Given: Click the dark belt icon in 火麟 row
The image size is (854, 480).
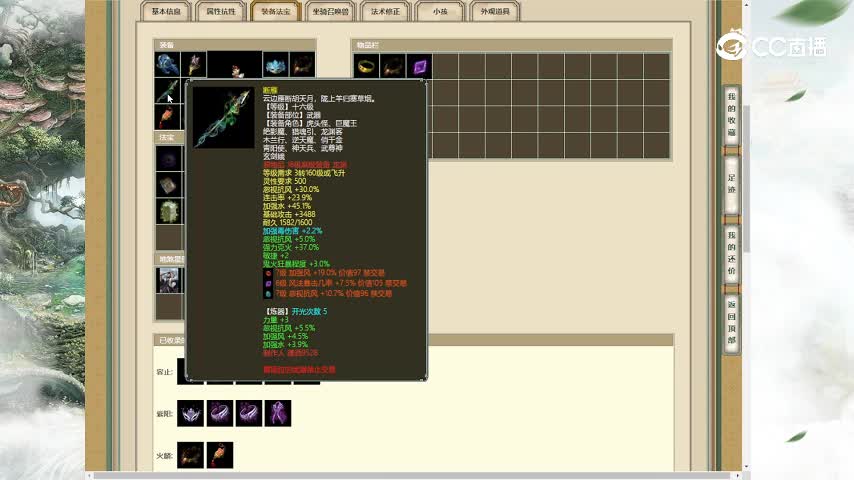Looking at the screenshot, I should pos(191,455).
